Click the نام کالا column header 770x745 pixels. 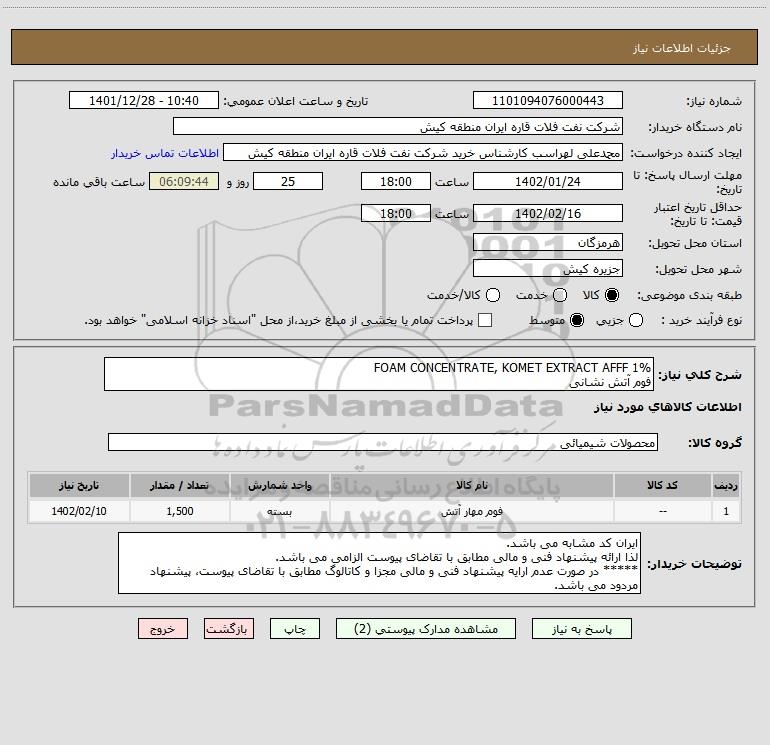(x=471, y=485)
